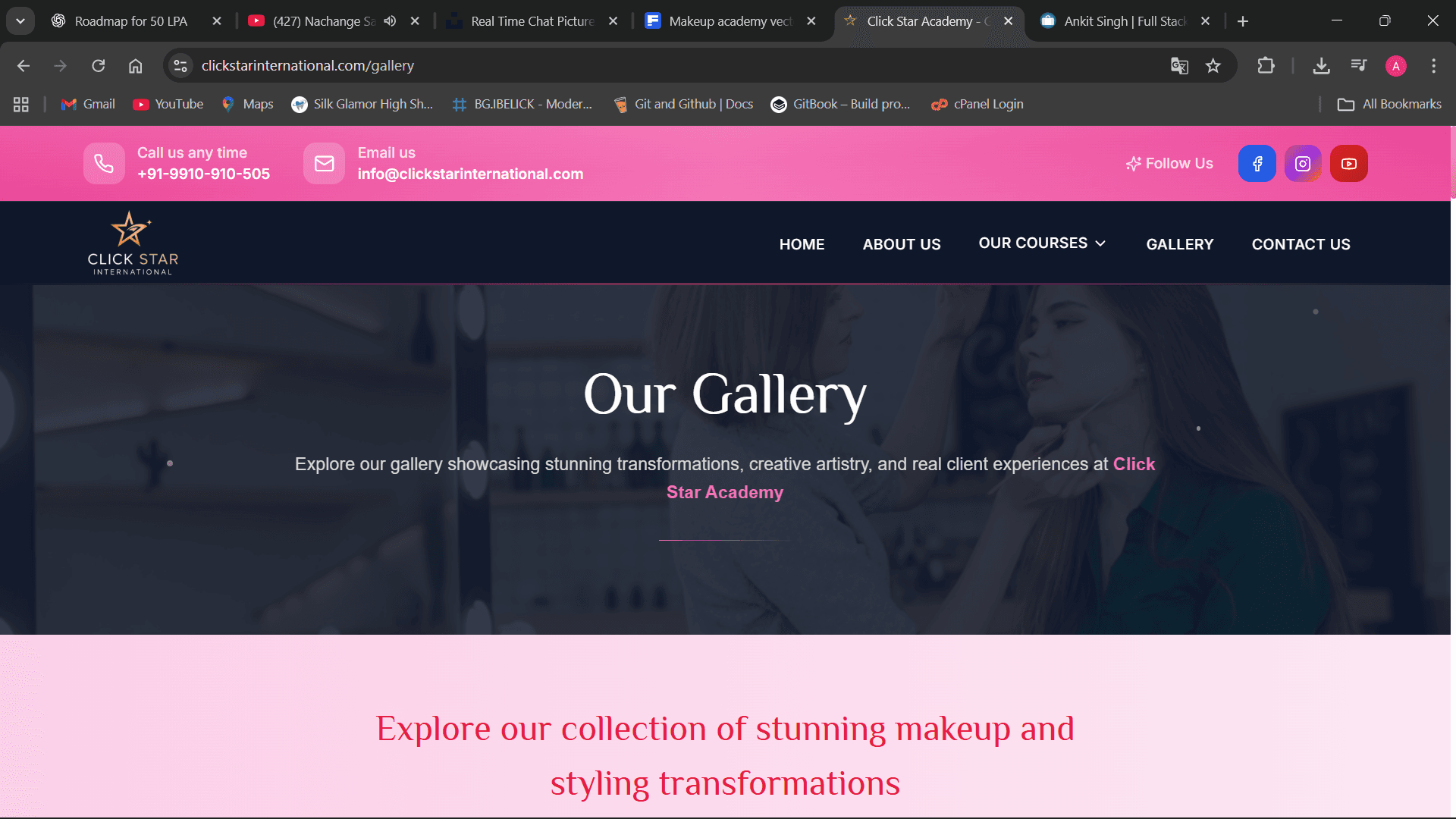Navigate to Home in site menu
The image size is (1456, 819).
[802, 244]
